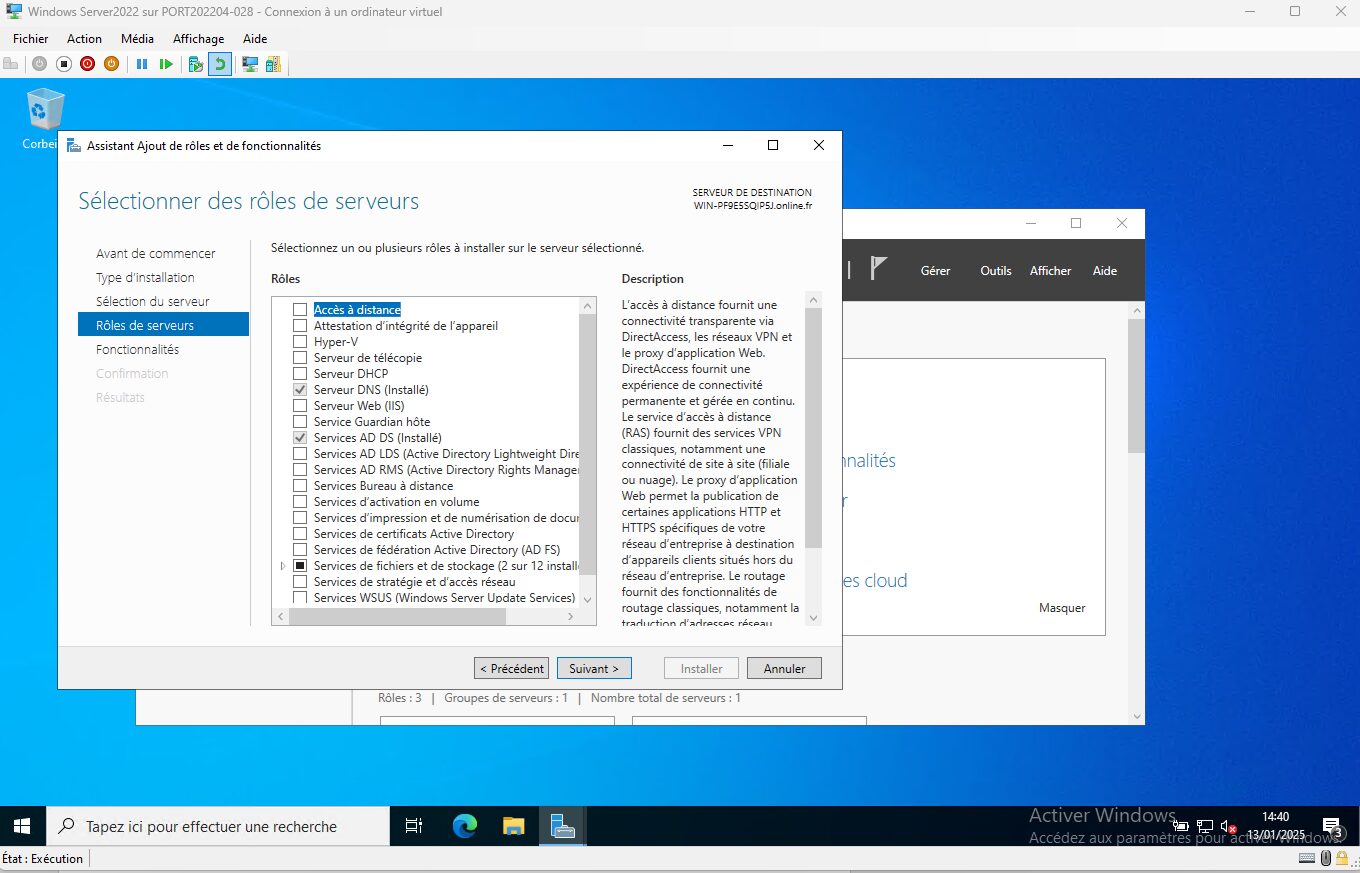The height and width of the screenshot is (873, 1360).
Task: Click the power plug icon in the tray
Action: coord(1181,826)
